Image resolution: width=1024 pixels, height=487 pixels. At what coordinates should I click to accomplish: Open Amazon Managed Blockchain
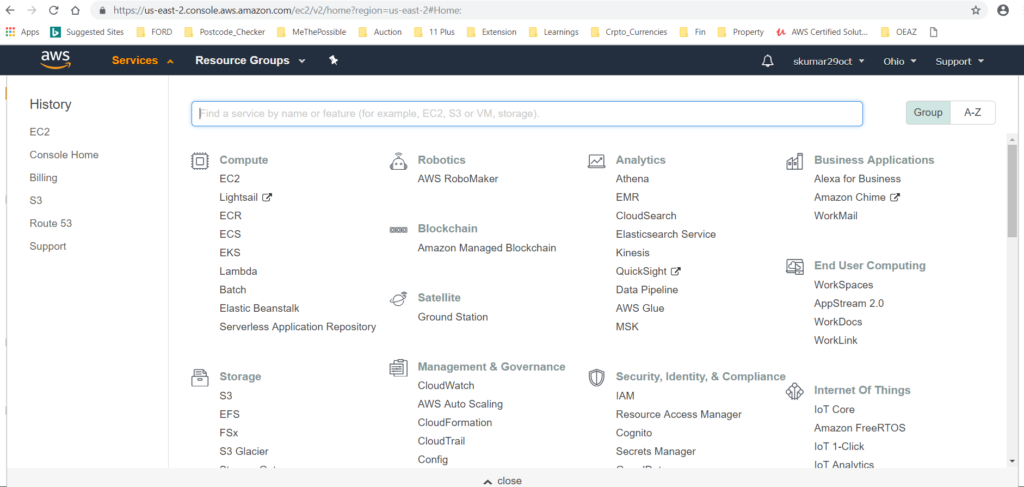487,248
